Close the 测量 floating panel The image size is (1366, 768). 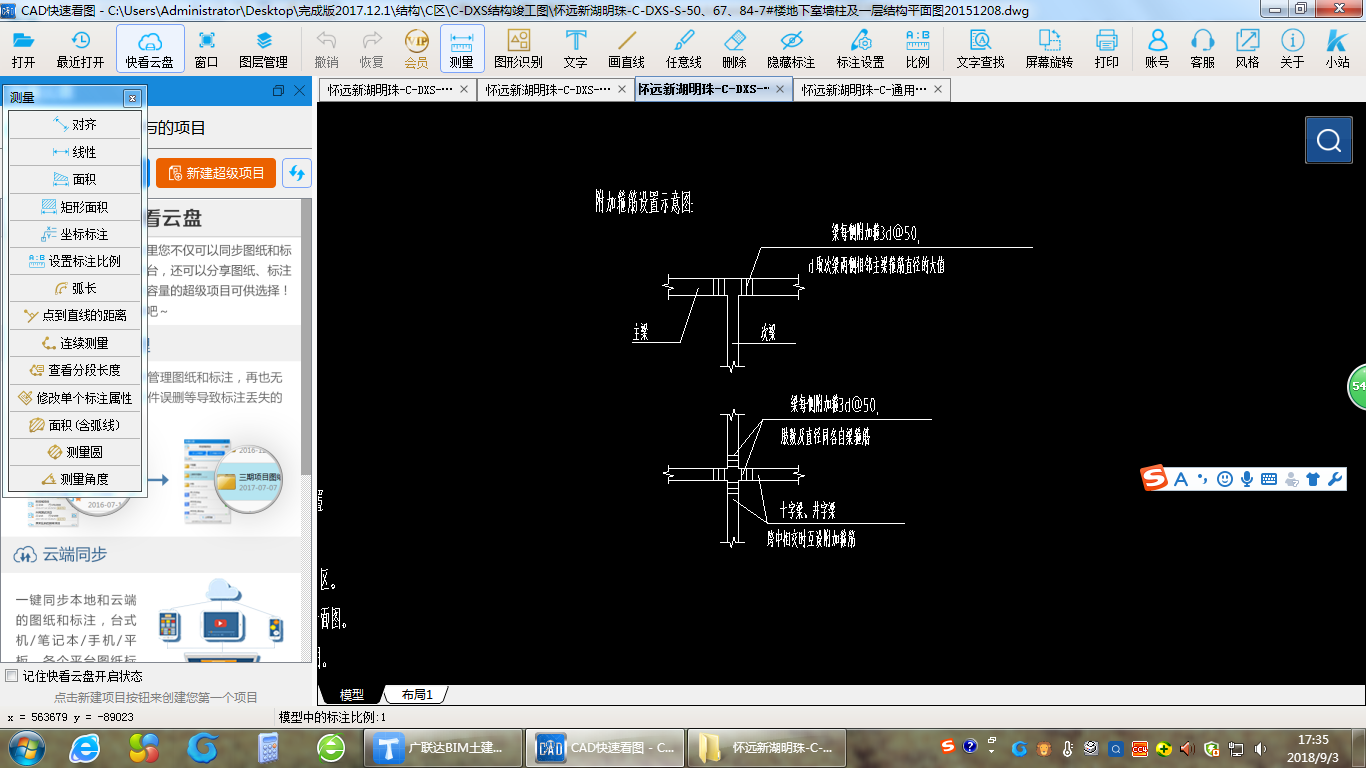point(132,98)
